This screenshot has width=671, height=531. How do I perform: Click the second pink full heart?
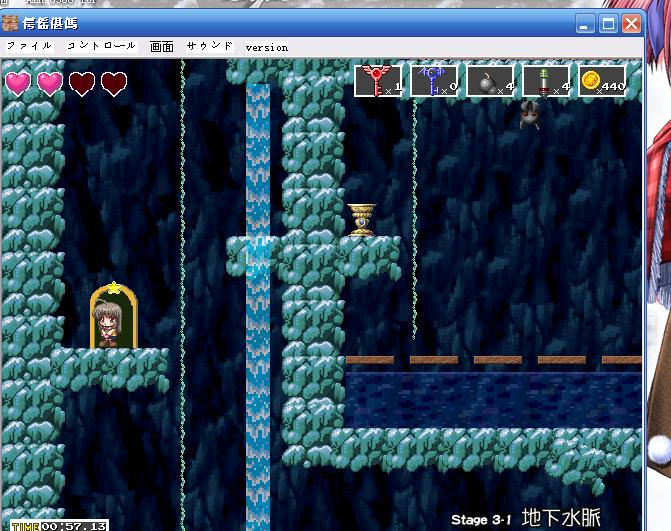(50, 83)
